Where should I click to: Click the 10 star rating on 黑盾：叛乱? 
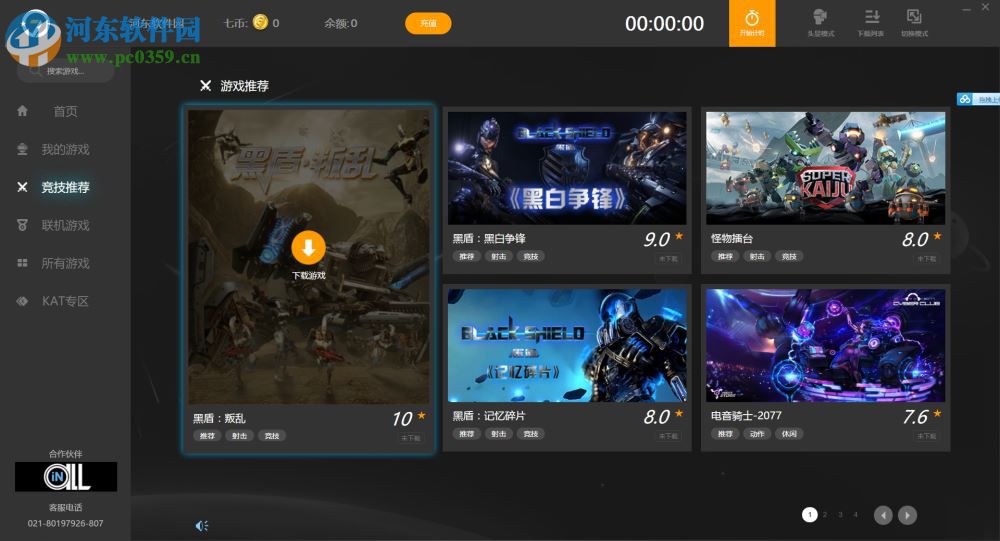point(409,419)
